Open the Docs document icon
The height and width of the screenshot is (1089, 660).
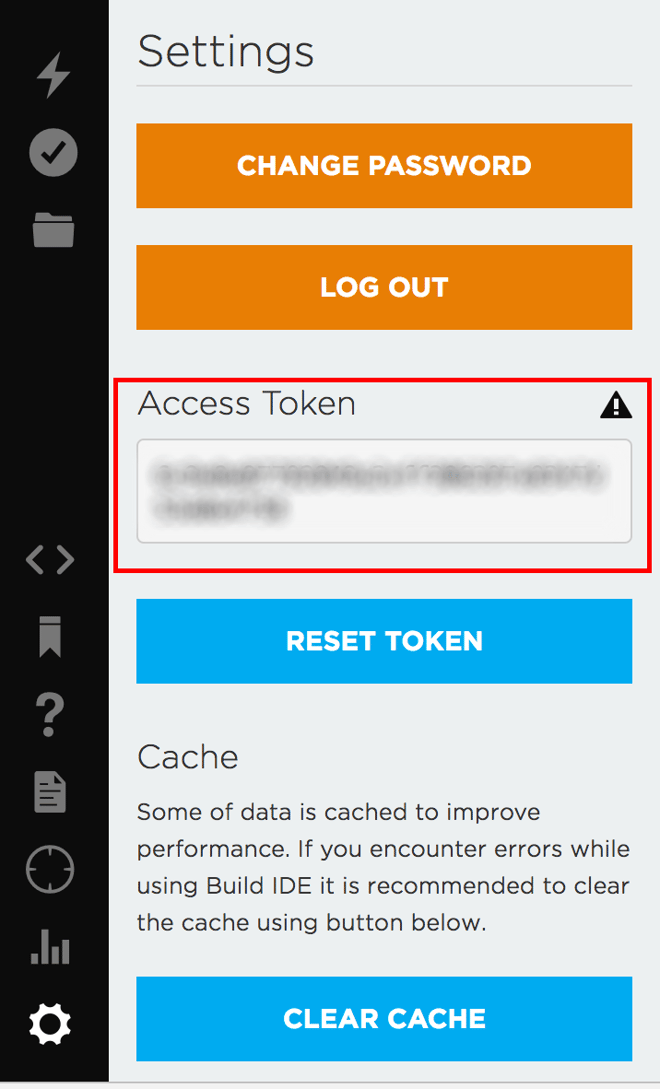(x=50, y=792)
